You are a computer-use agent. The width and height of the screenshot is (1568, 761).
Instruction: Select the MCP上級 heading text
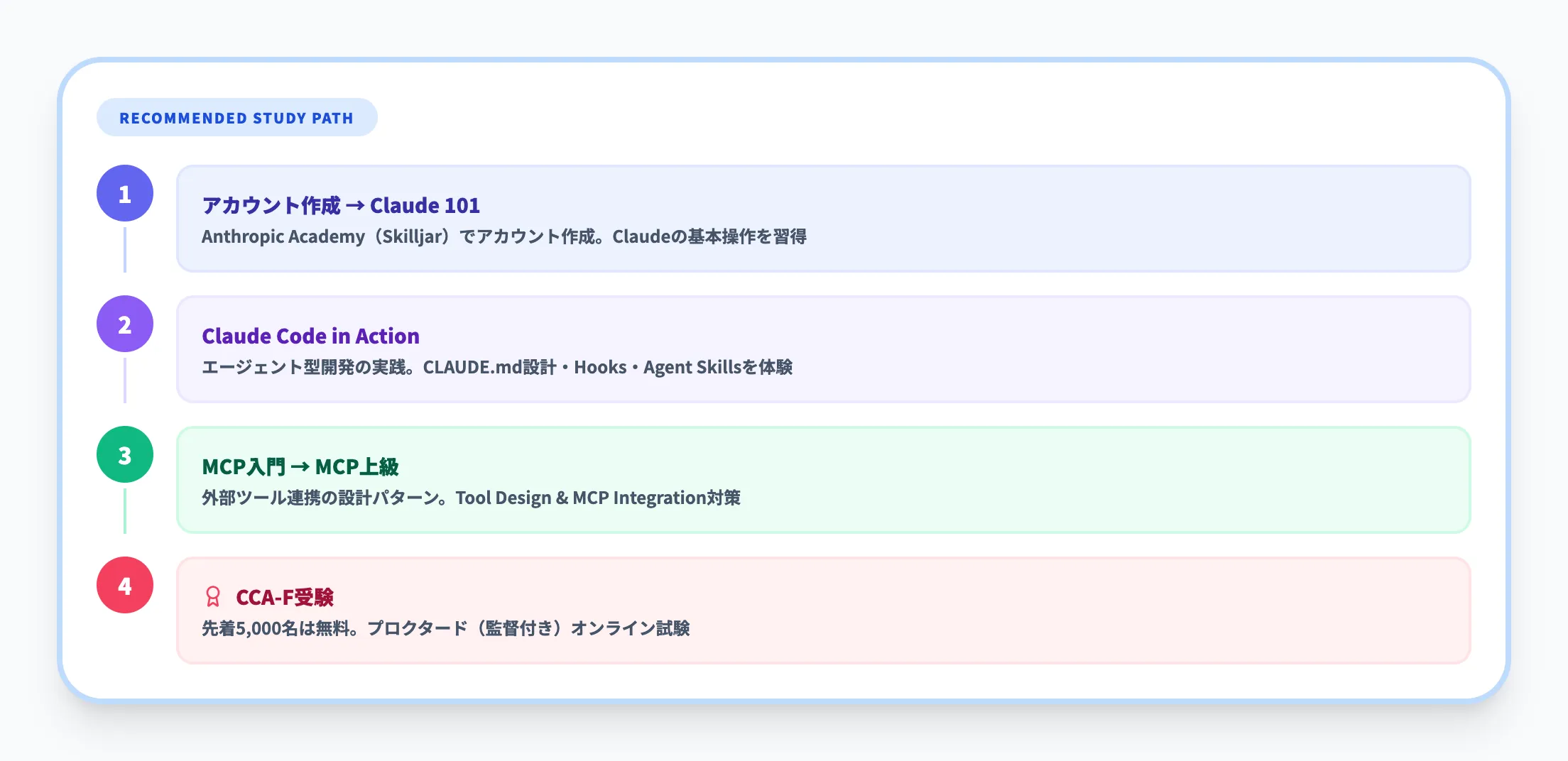point(356,467)
